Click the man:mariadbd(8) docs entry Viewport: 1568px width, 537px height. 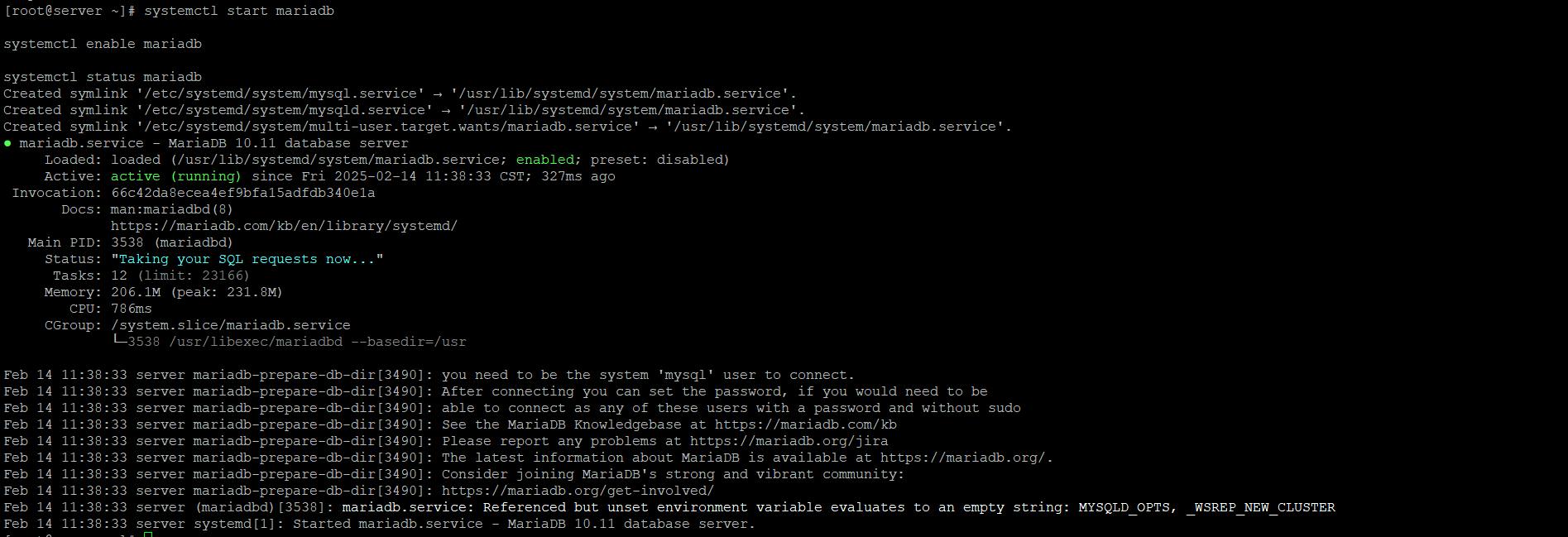[x=172, y=209]
